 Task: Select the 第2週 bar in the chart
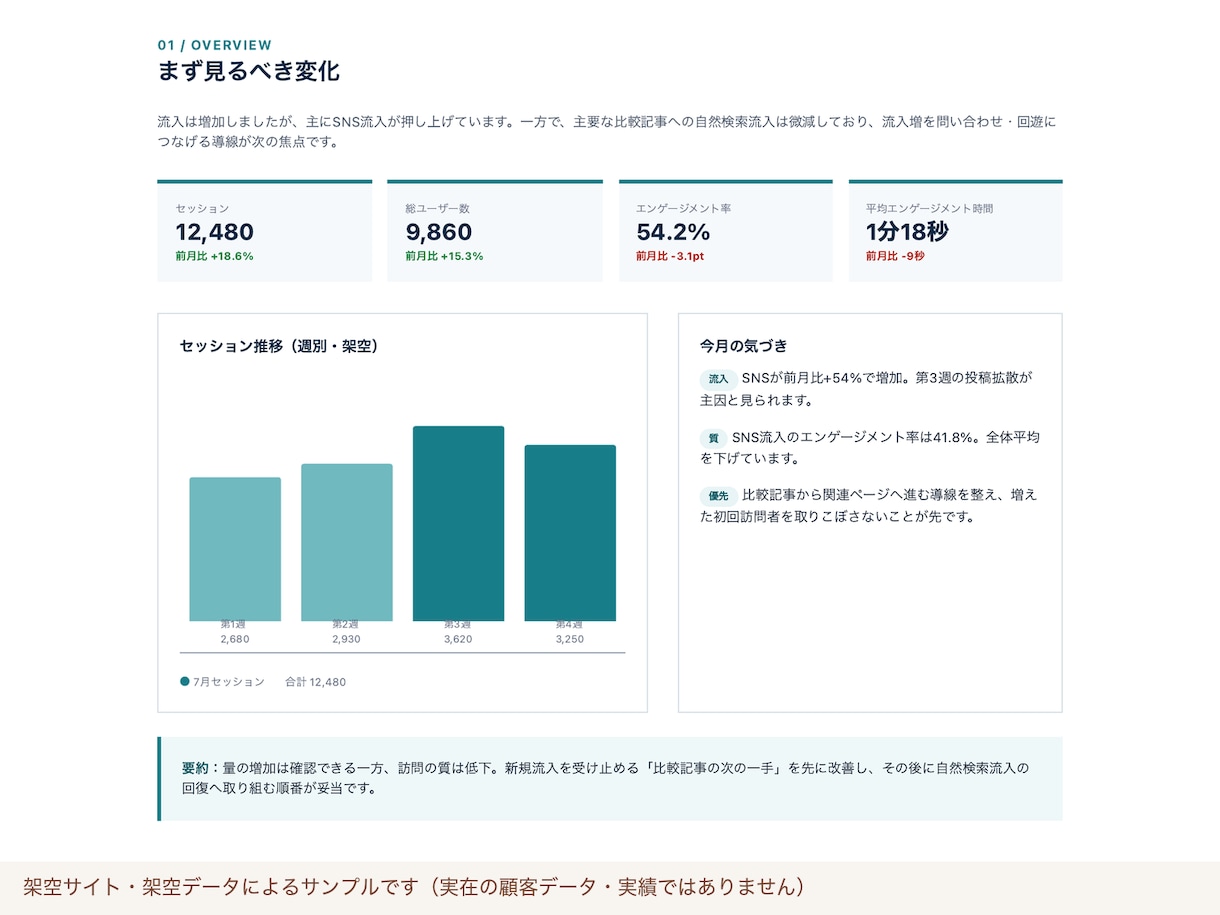[347, 542]
